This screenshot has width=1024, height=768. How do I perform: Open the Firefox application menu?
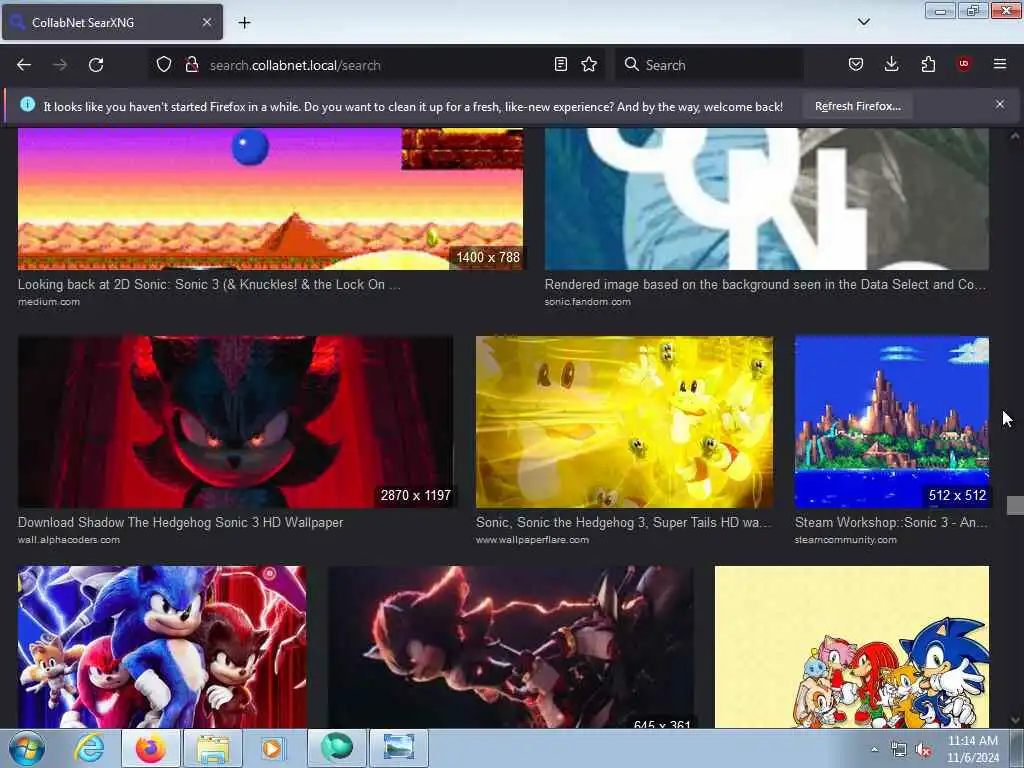(x=1000, y=64)
